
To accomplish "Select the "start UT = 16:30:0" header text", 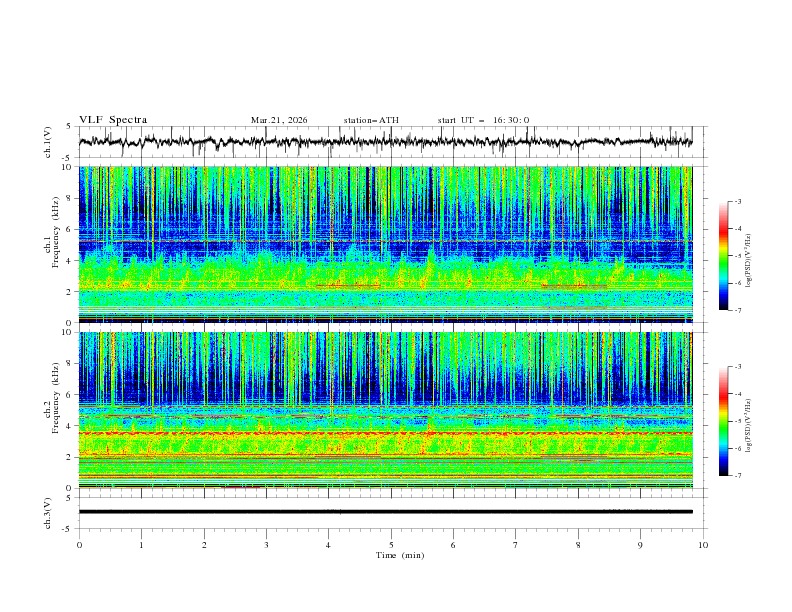I will click(483, 120).
